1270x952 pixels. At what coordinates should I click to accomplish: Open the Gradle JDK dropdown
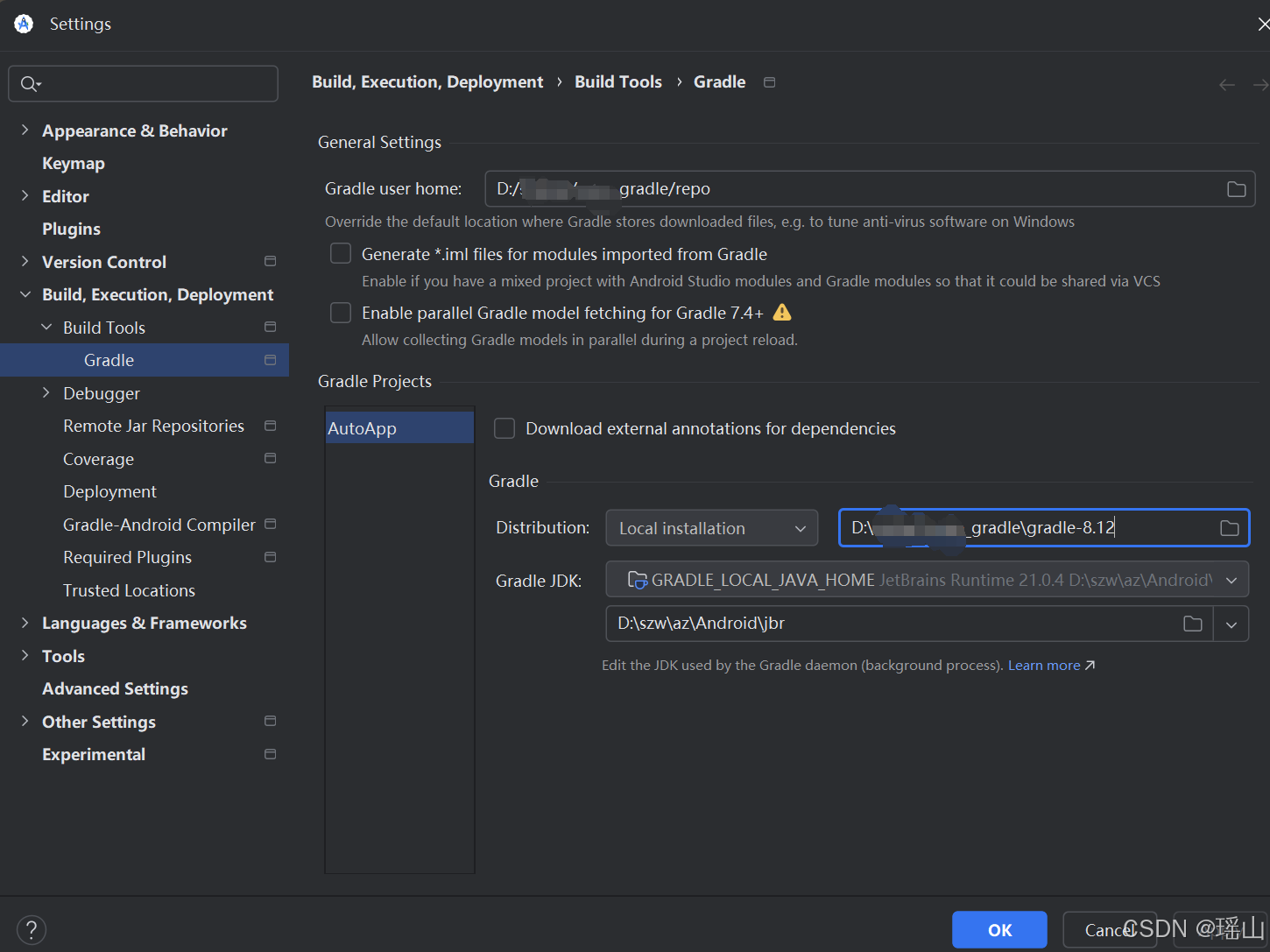[x=927, y=580]
